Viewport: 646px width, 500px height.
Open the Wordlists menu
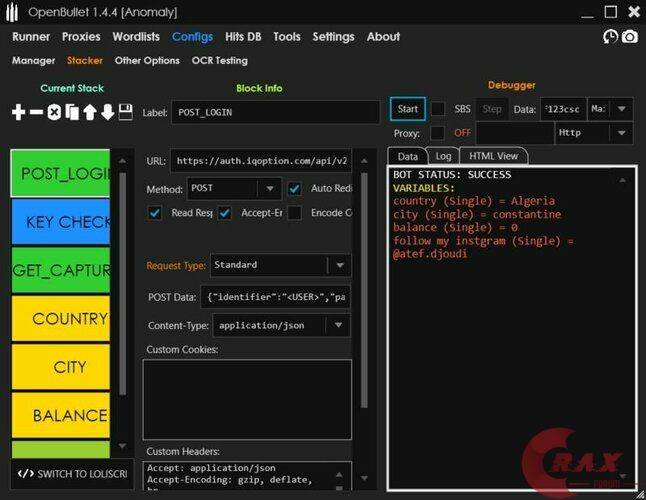coord(136,37)
